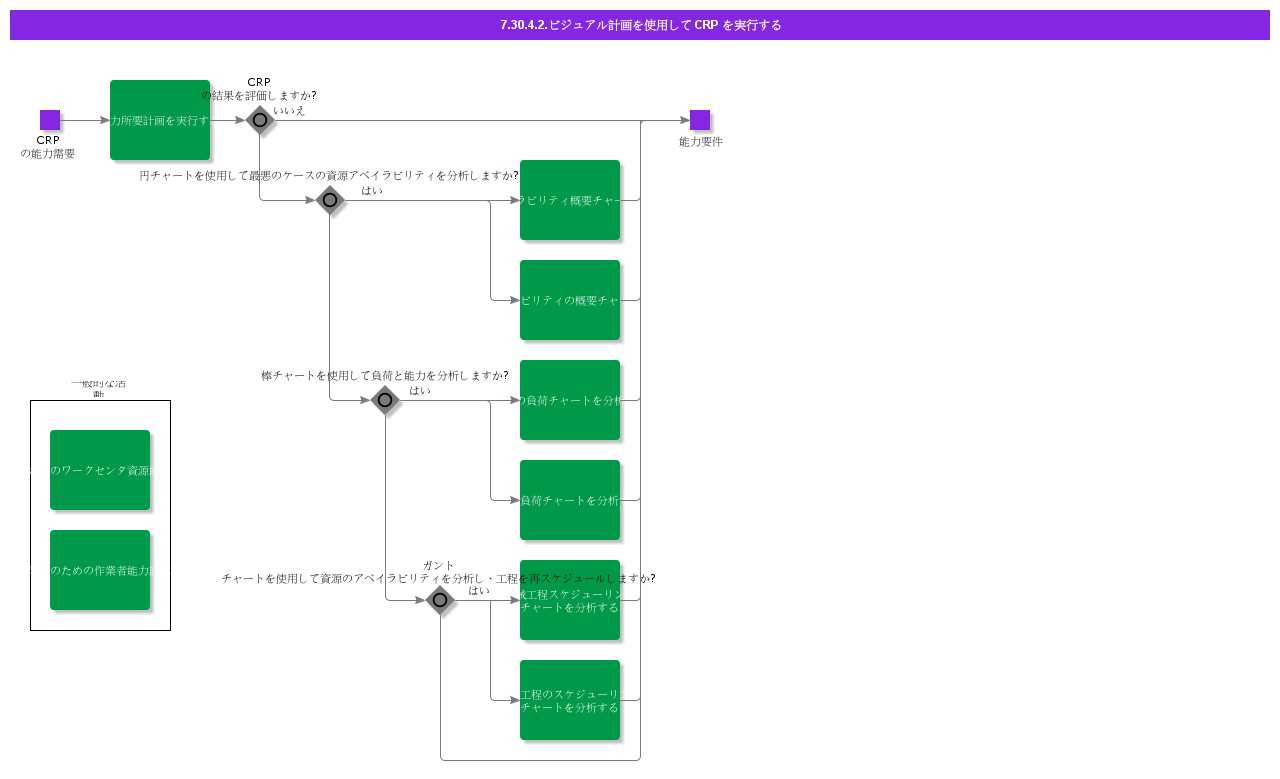Open the 械工程スケジューリン チャートを分析する box
This screenshot has width=1280, height=779.
coord(570,600)
